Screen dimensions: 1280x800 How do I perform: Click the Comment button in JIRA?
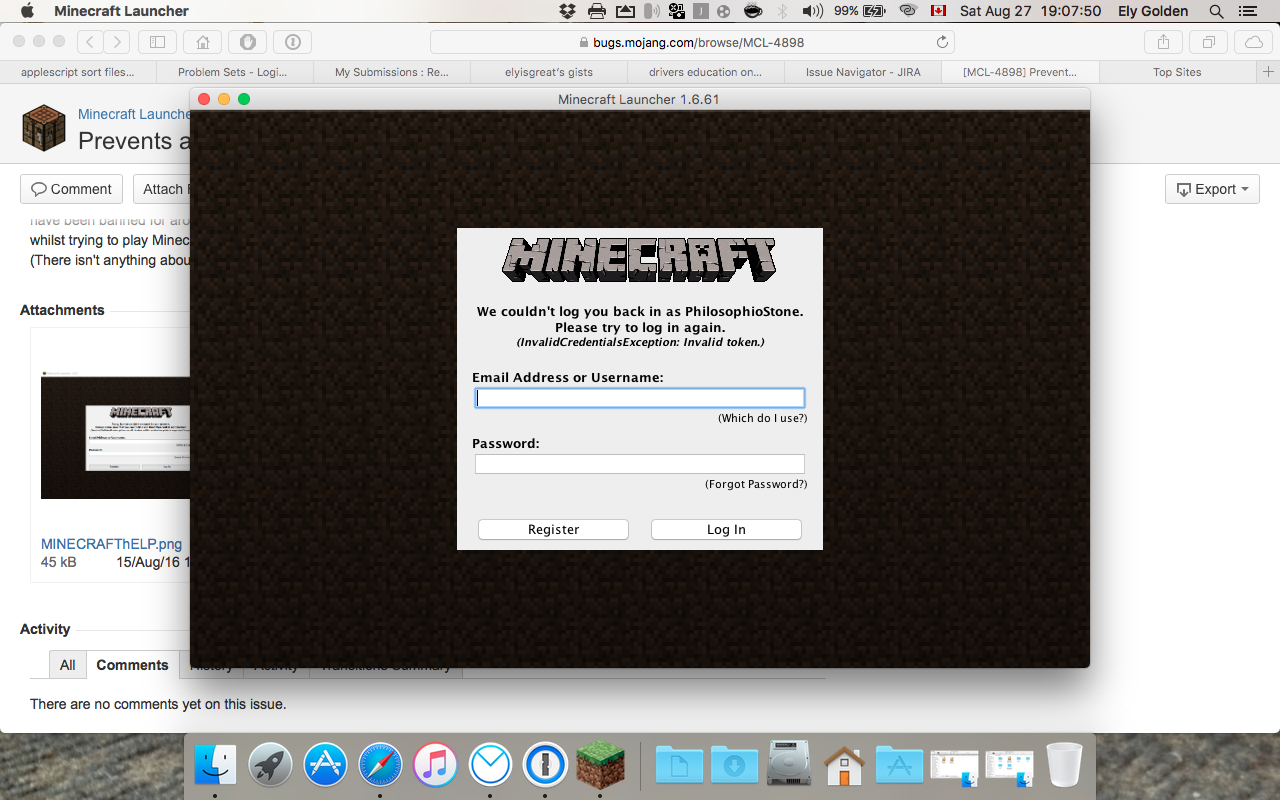71,189
